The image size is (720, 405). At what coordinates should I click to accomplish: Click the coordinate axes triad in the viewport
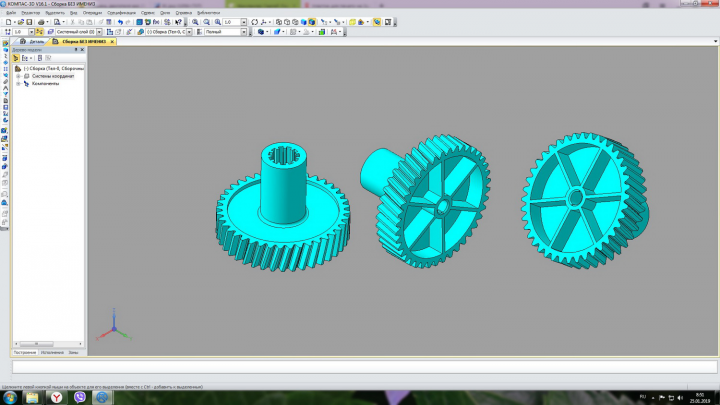114,326
